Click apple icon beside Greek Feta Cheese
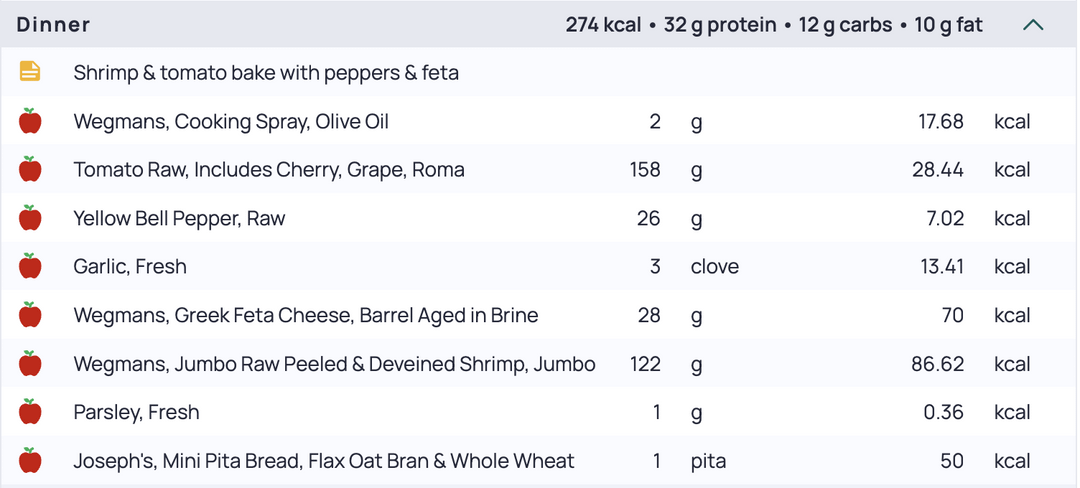Screen dimensions: 1080x488 point(30,315)
